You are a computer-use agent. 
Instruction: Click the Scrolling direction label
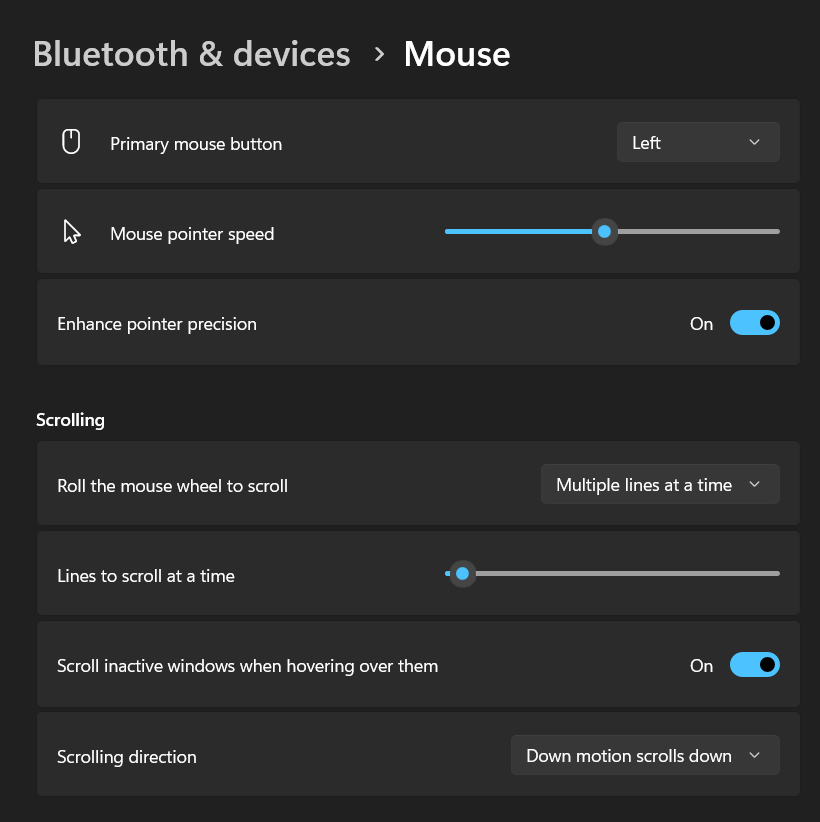pyautogui.click(x=127, y=757)
